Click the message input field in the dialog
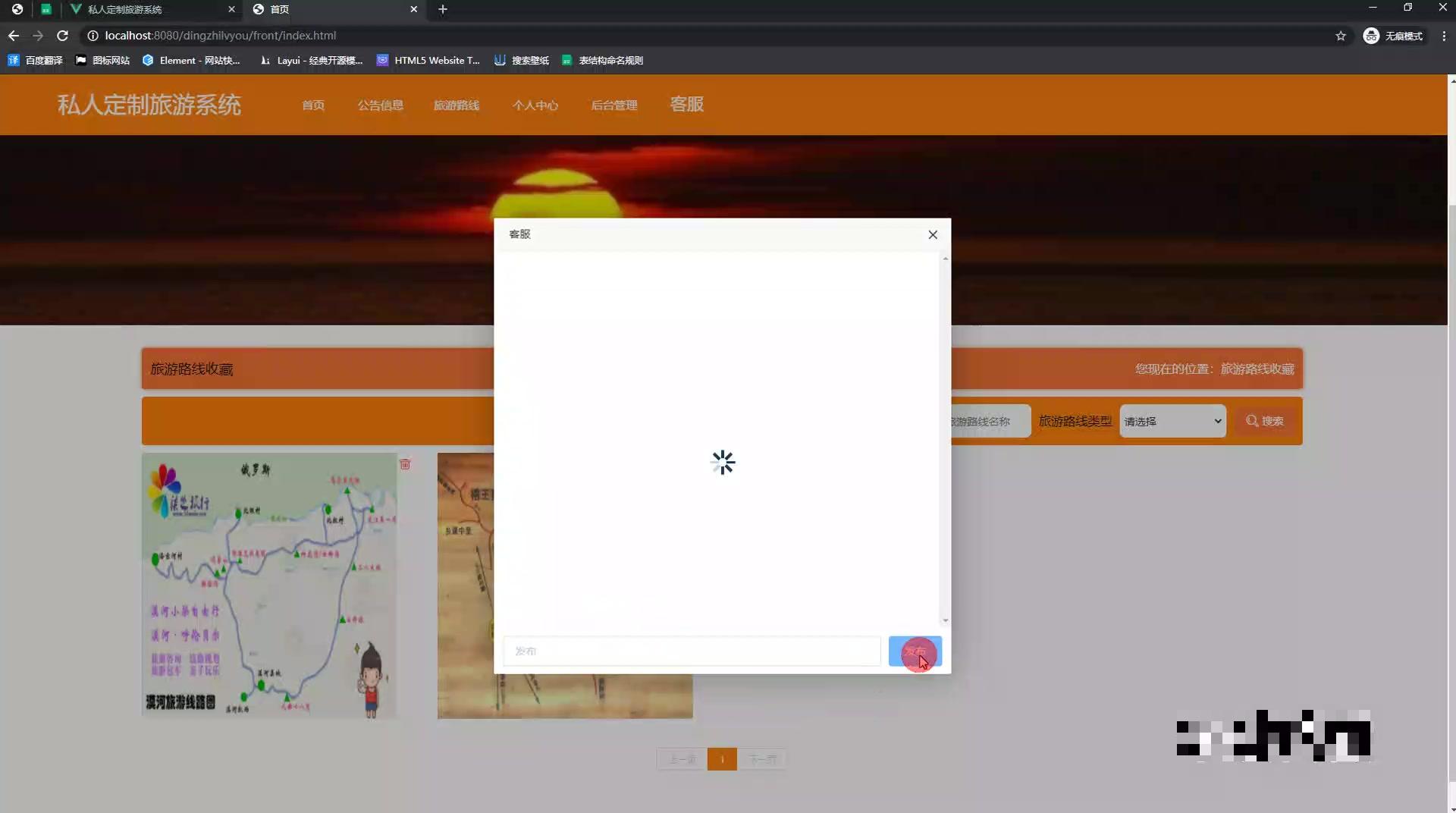 point(691,651)
